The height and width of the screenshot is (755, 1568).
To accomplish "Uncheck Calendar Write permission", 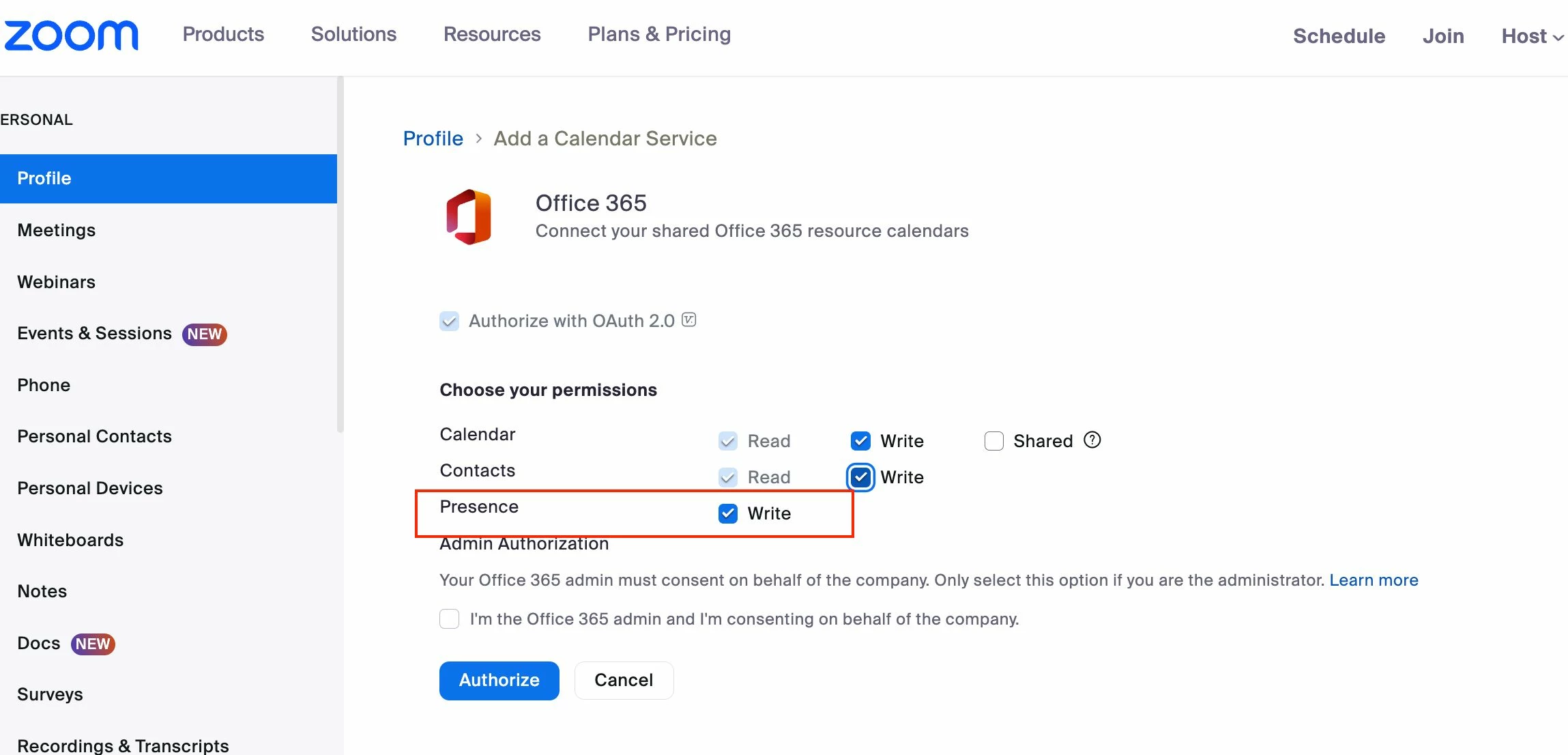I will [x=860, y=441].
